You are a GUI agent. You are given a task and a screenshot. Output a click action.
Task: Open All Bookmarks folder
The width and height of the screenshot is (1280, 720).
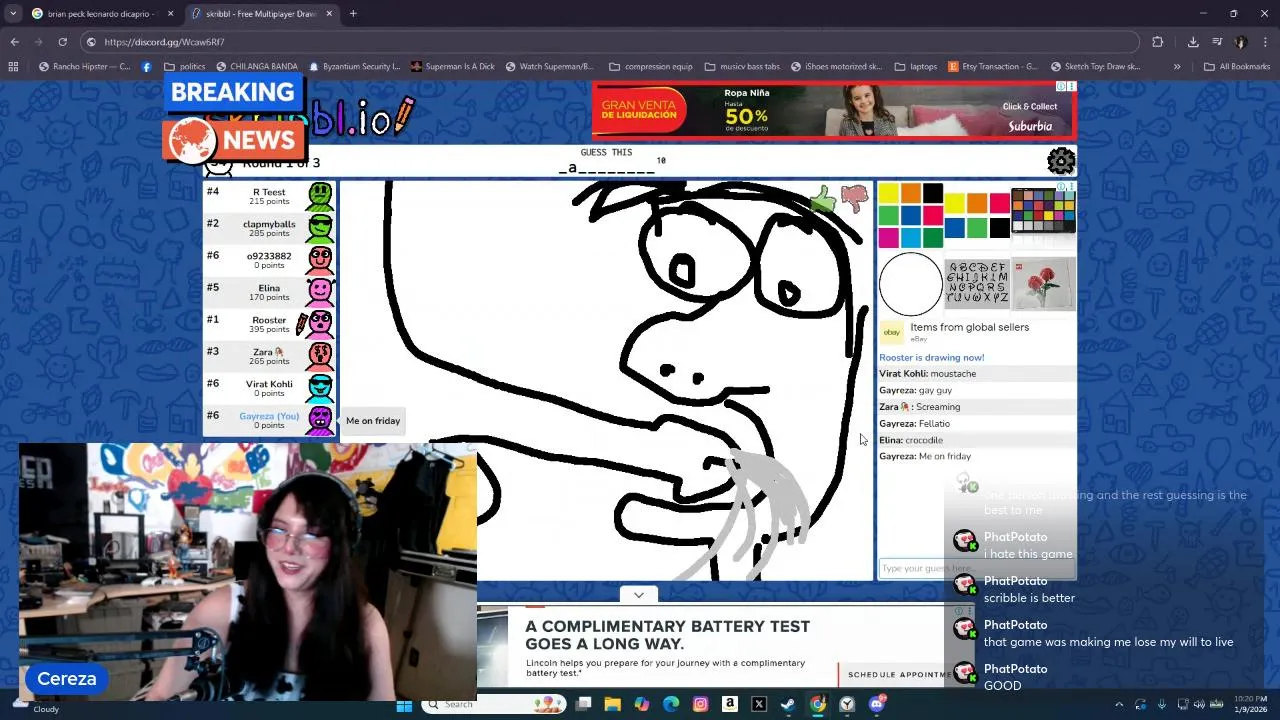pos(1237,67)
